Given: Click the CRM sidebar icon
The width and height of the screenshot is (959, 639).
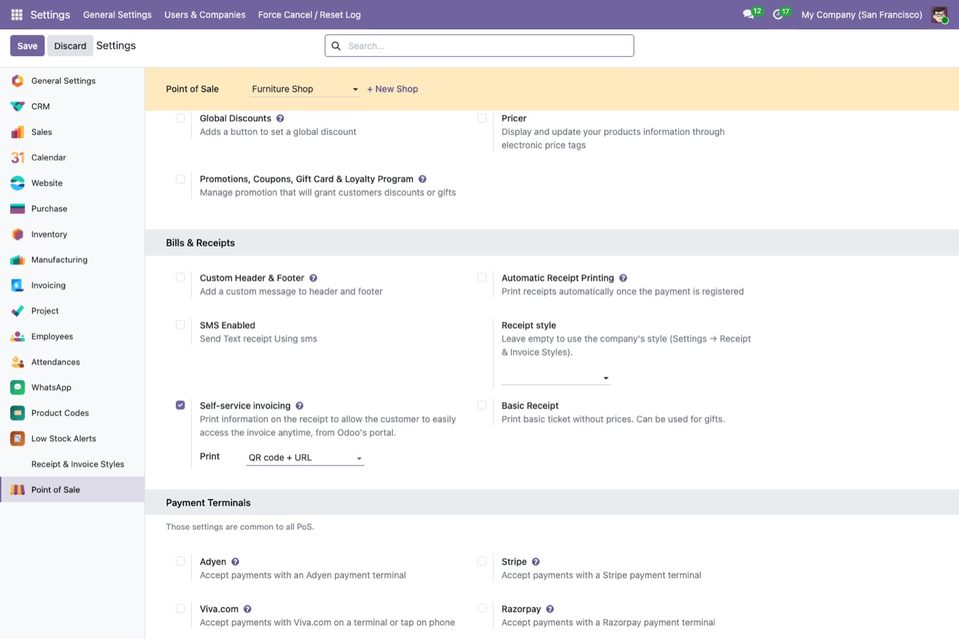Looking at the screenshot, I should pyautogui.click(x=18, y=106).
